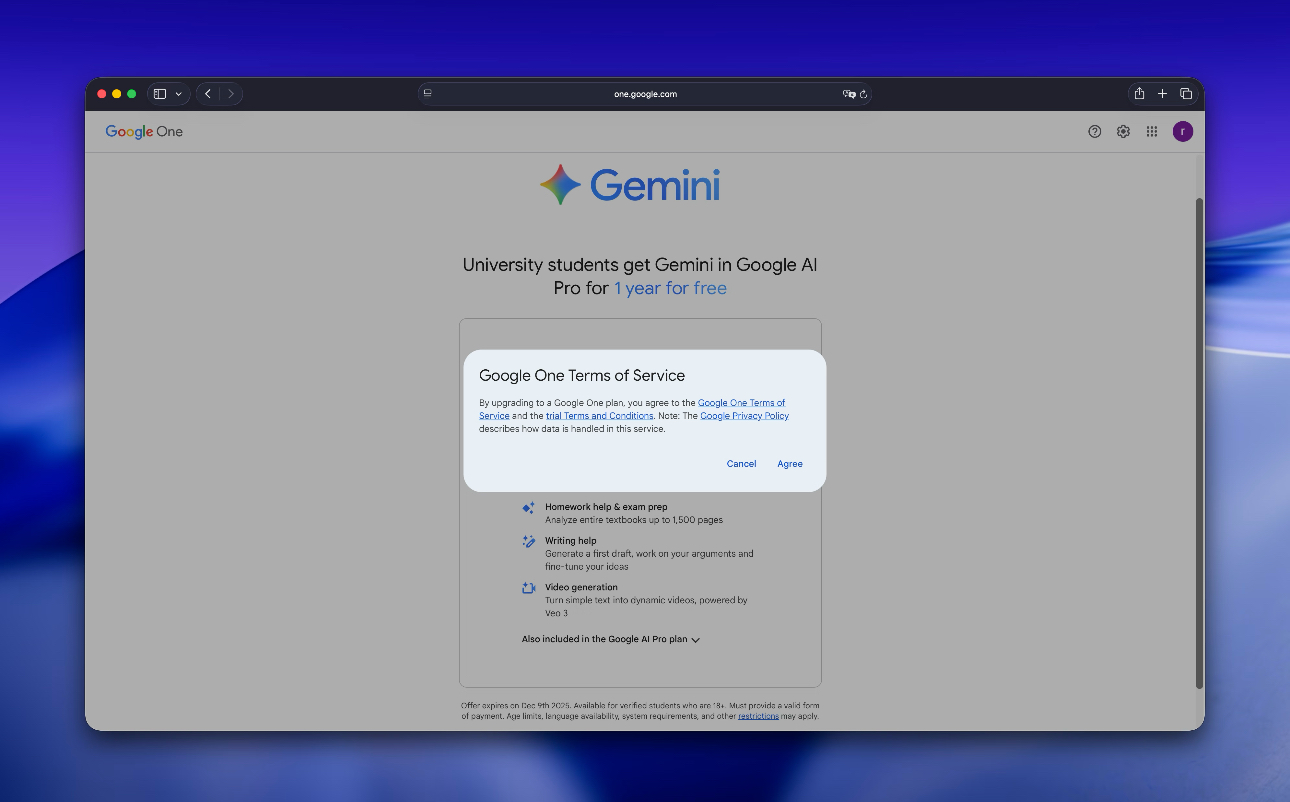Click the Safari sidebar toggle icon

[160, 94]
